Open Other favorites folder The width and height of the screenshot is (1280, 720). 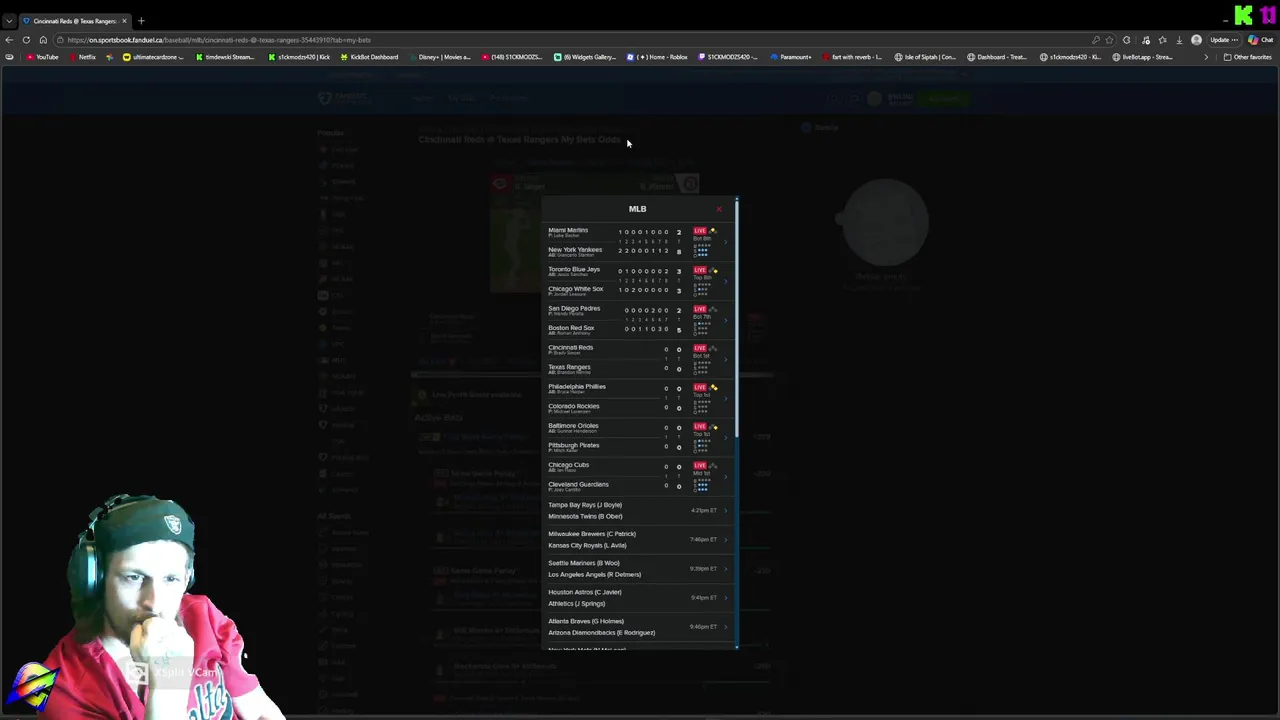[1247, 57]
